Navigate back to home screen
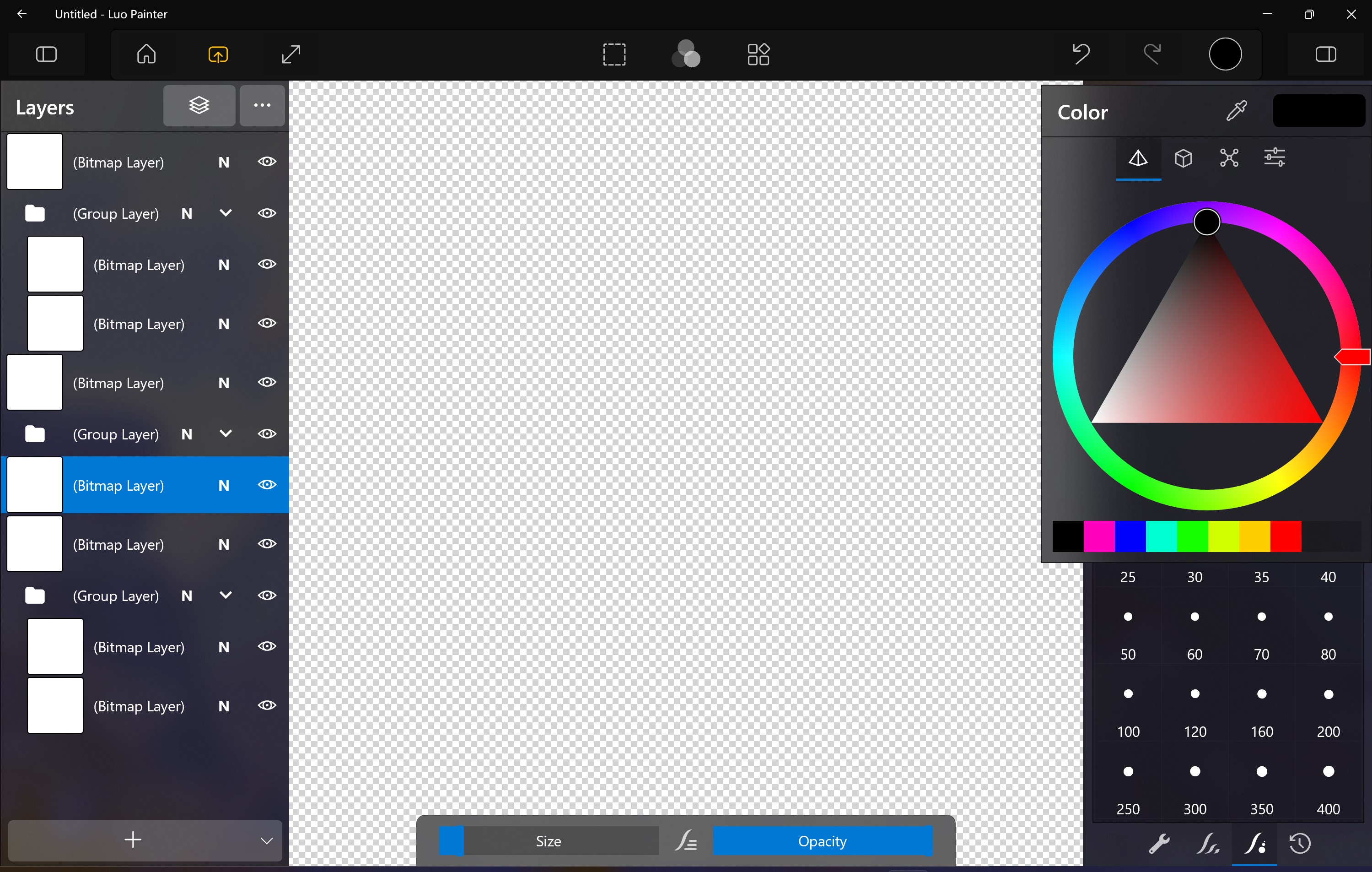 coord(146,54)
